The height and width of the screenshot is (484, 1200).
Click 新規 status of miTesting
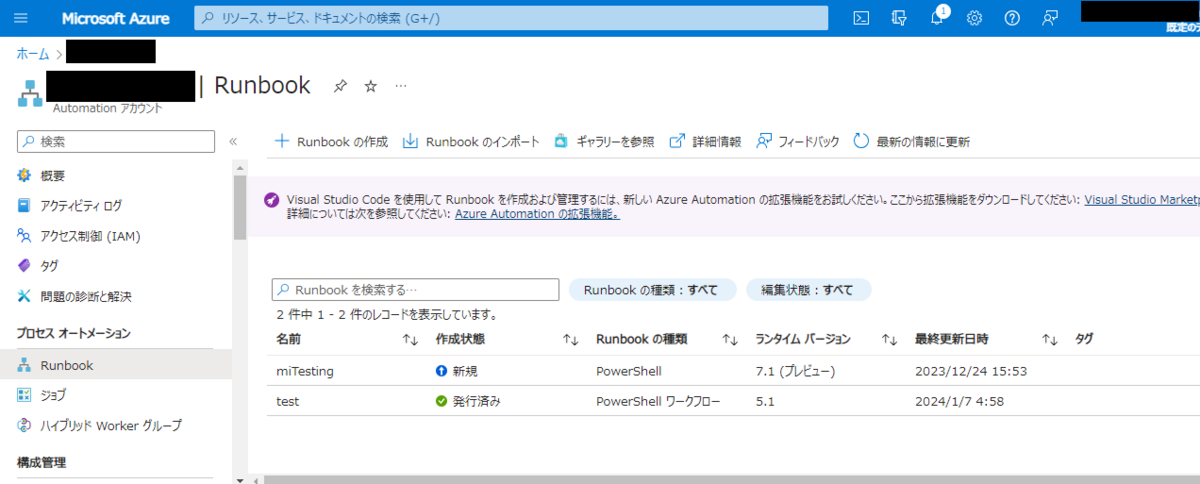tap(457, 371)
